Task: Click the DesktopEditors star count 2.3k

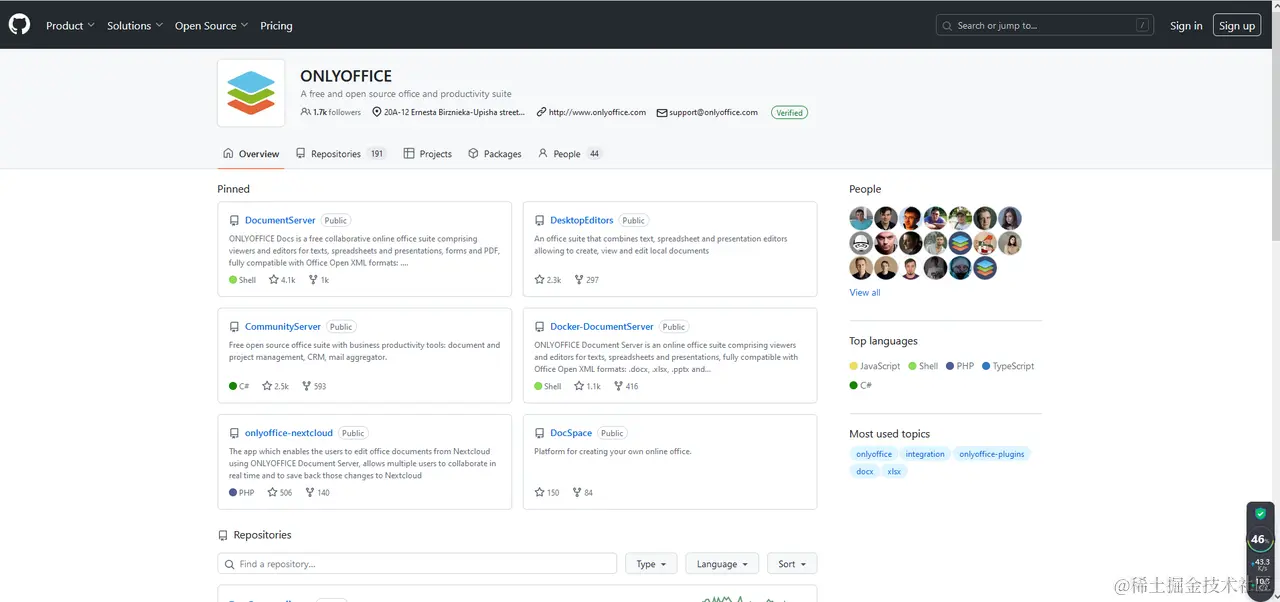Action: [548, 280]
